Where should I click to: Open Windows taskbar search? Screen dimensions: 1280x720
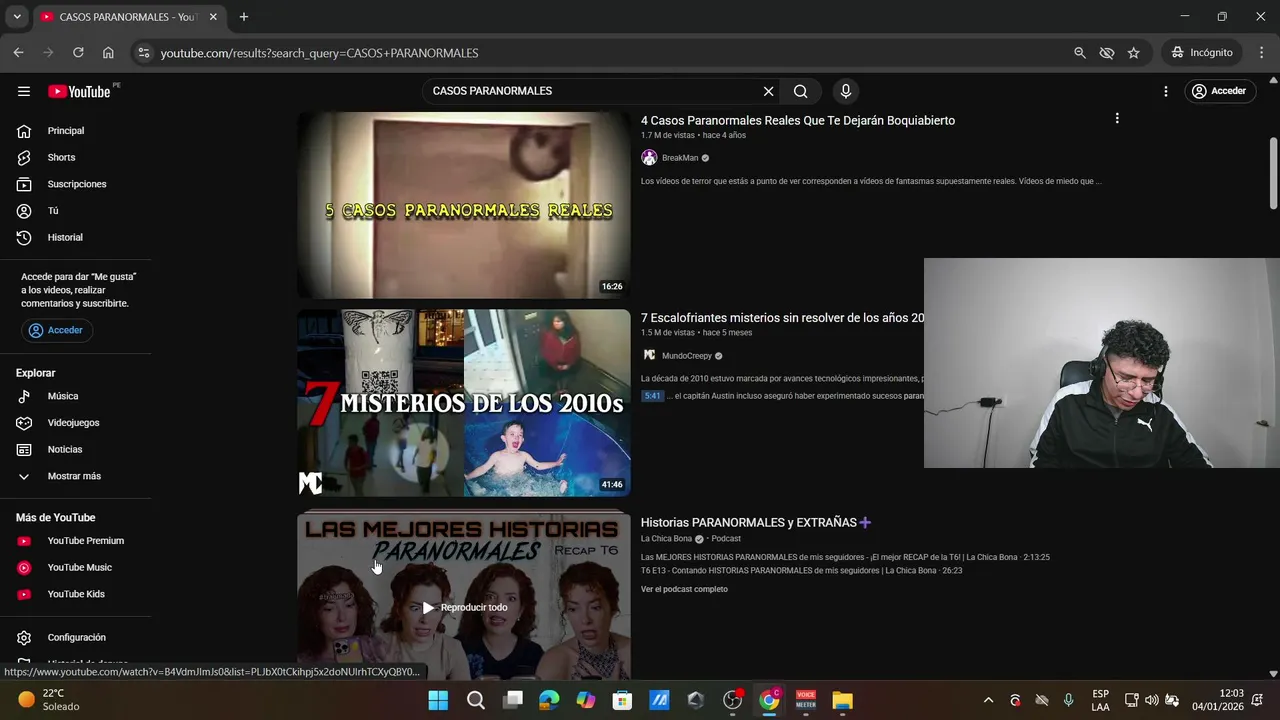pos(476,700)
